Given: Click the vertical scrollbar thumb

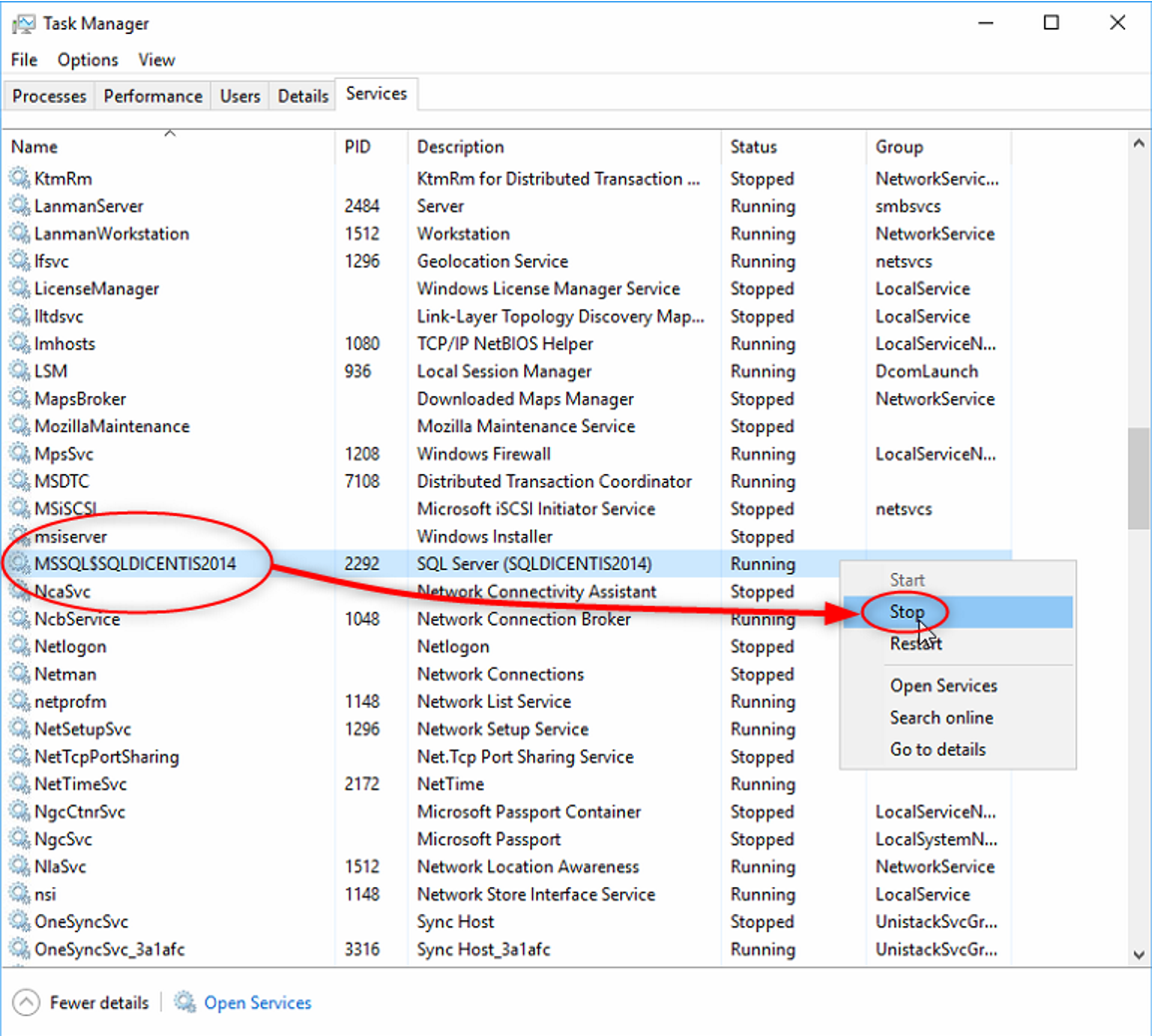Looking at the screenshot, I should click(1138, 479).
